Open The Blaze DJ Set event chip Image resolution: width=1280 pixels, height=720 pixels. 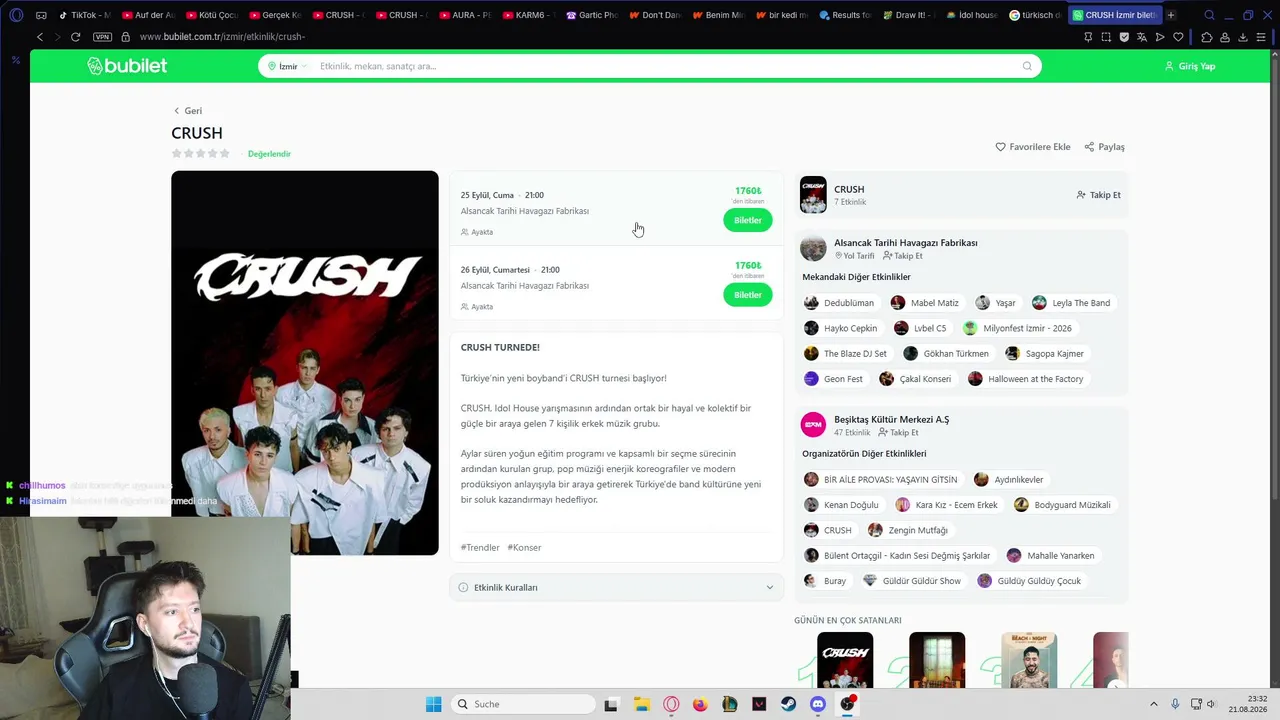pyautogui.click(x=846, y=354)
